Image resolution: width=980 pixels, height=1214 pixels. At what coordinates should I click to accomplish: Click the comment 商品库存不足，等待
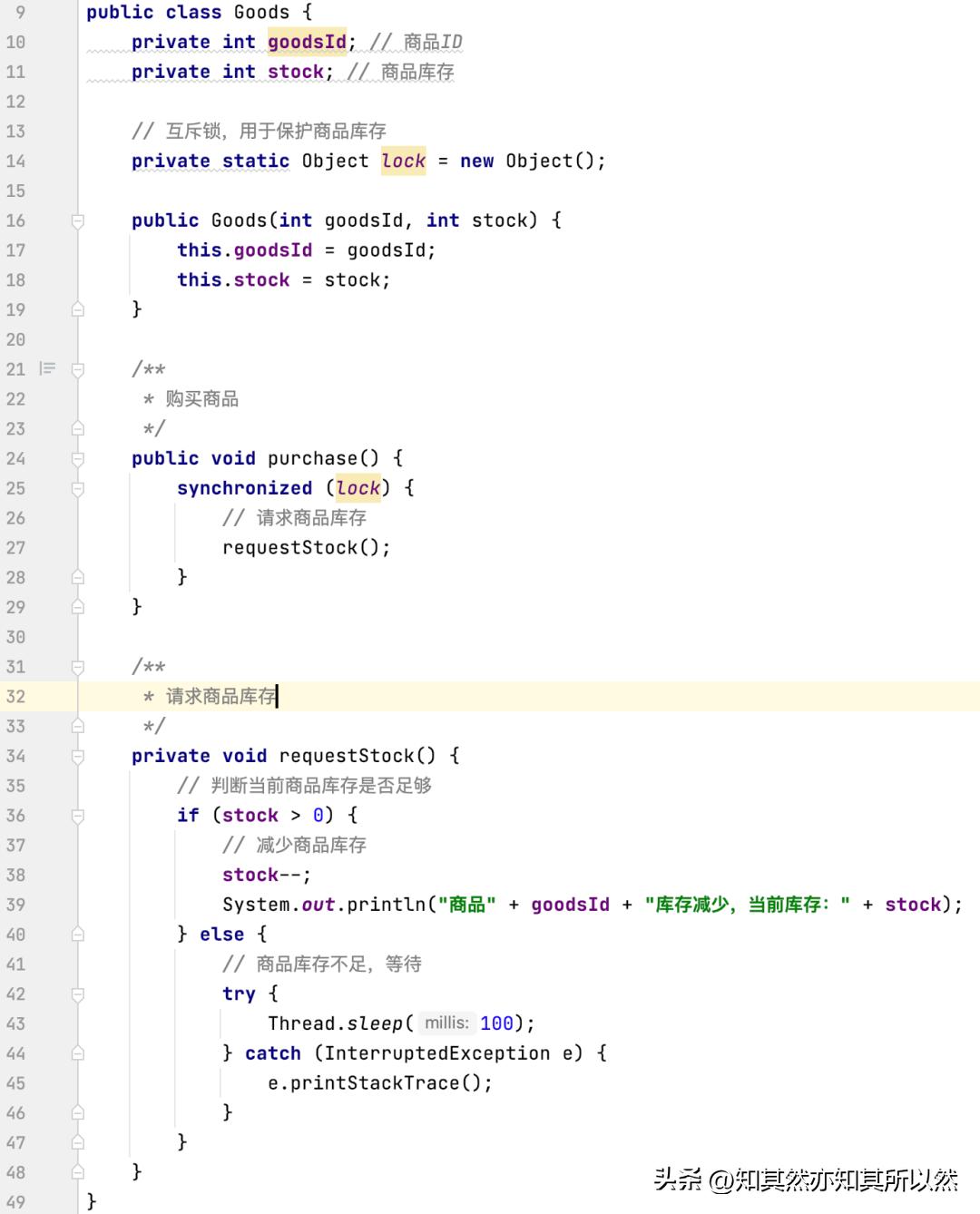point(322,964)
